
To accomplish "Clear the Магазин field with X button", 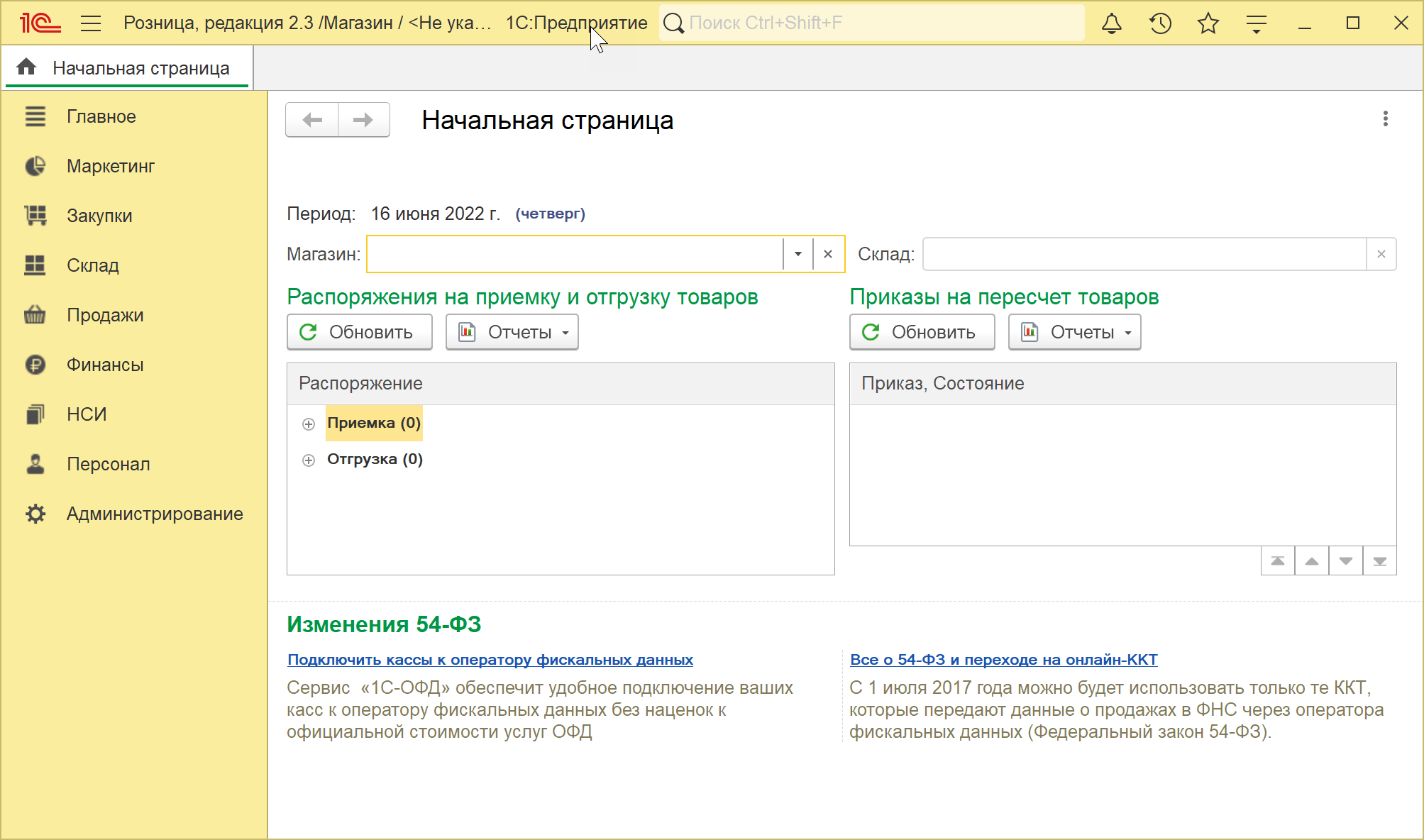I will tap(828, 254).
